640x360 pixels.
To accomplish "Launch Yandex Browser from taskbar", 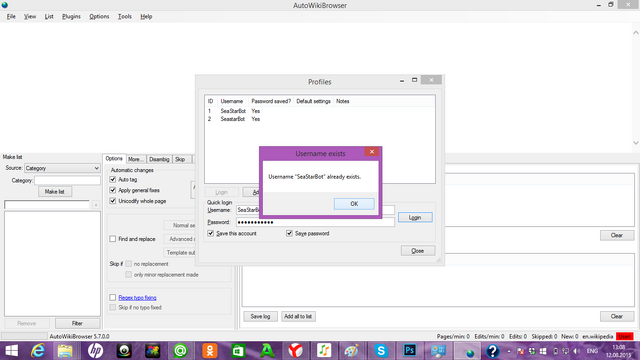I will click(296, 351).
